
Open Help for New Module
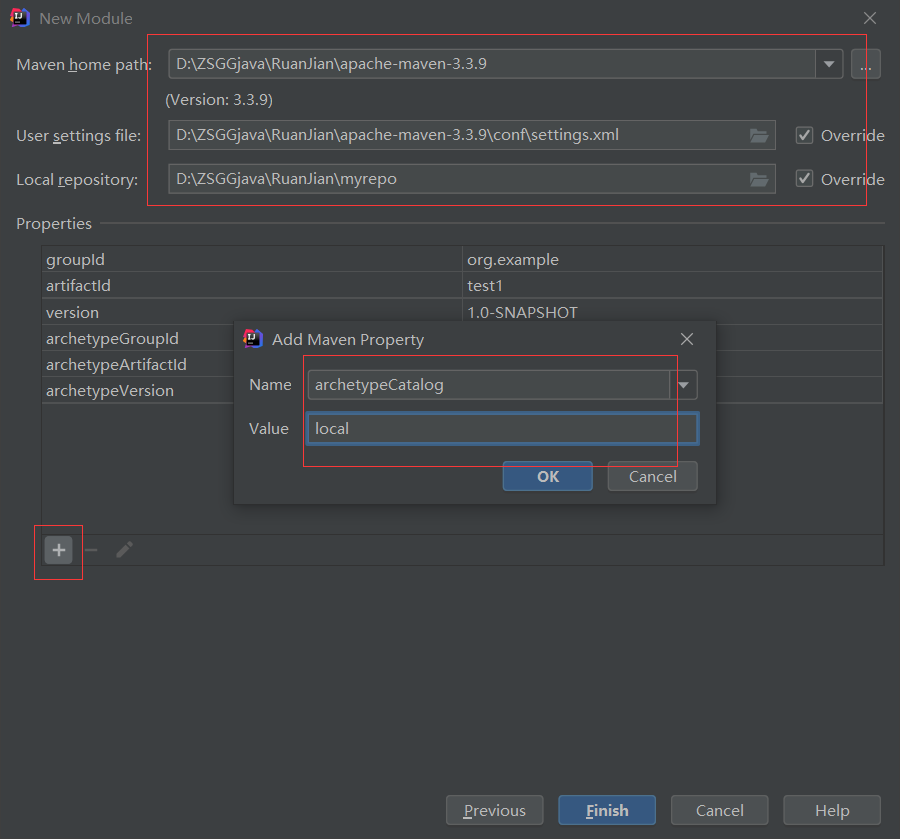[x=832, y=810]
